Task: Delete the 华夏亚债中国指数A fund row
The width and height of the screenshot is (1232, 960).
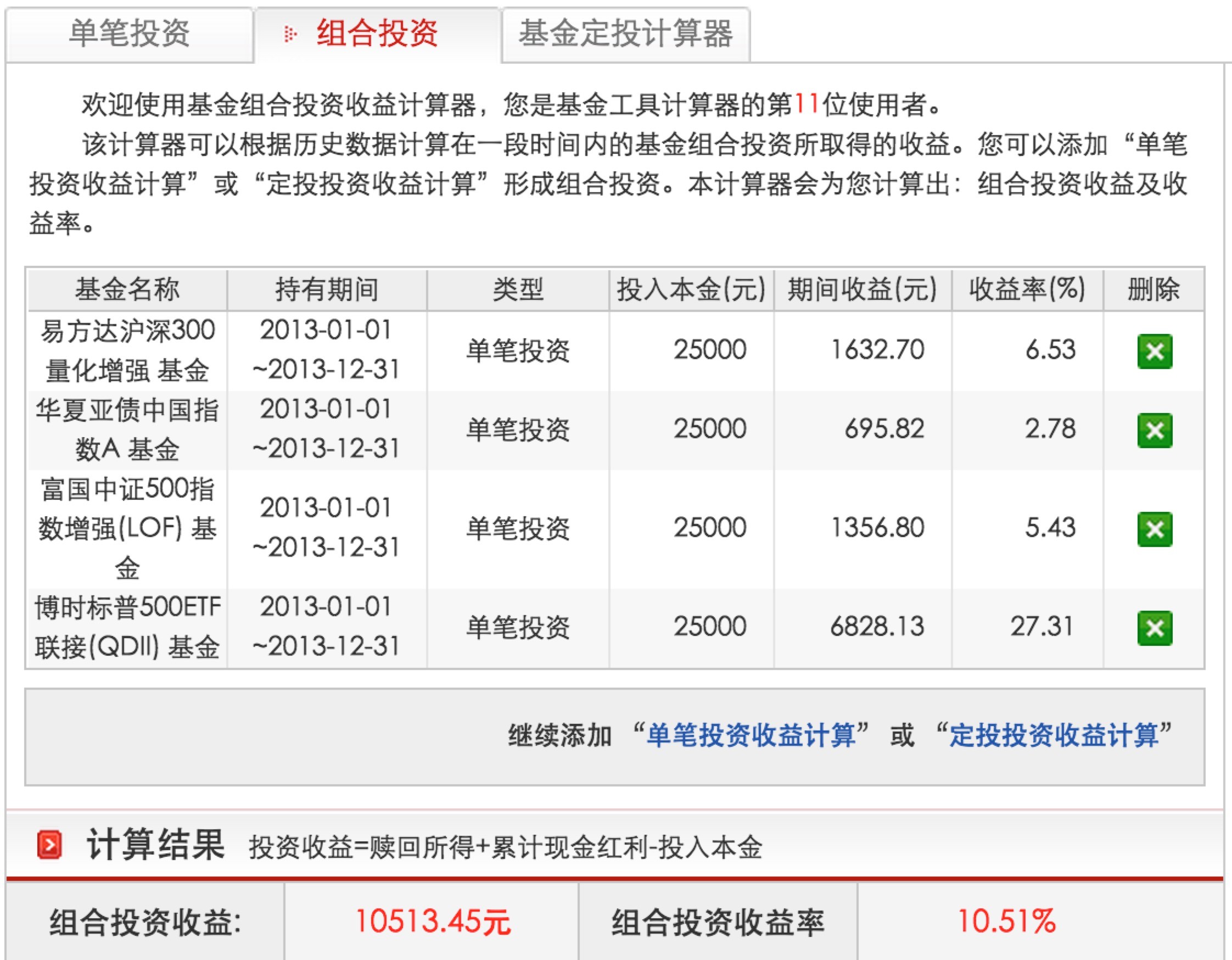Action: [x=1154, y=430]
